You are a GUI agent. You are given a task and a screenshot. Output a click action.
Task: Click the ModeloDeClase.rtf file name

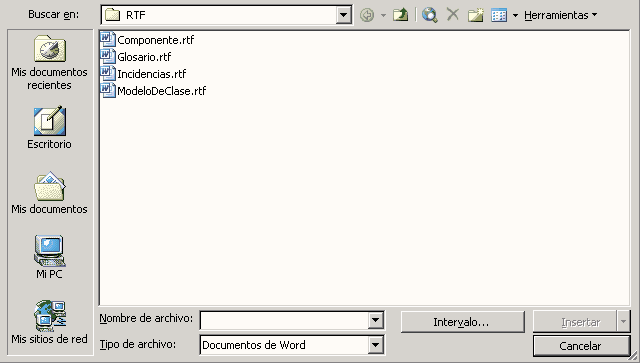(x=162, y=91)
